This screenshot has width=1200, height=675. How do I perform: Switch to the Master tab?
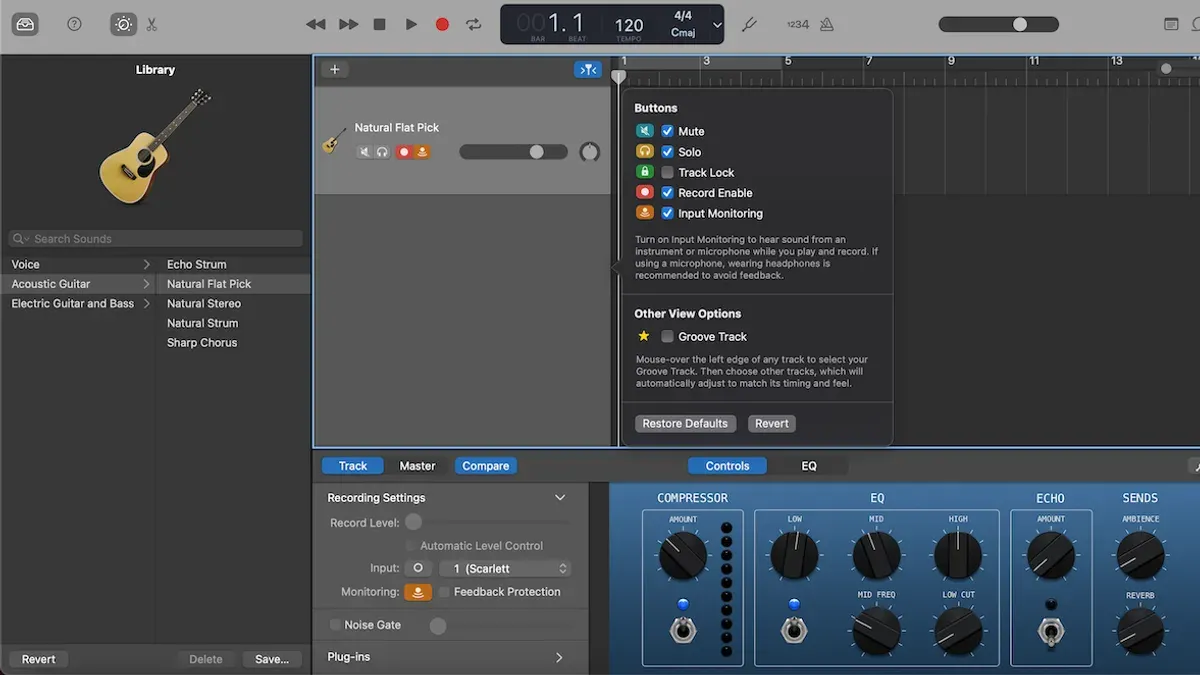(x=417, y=466)
